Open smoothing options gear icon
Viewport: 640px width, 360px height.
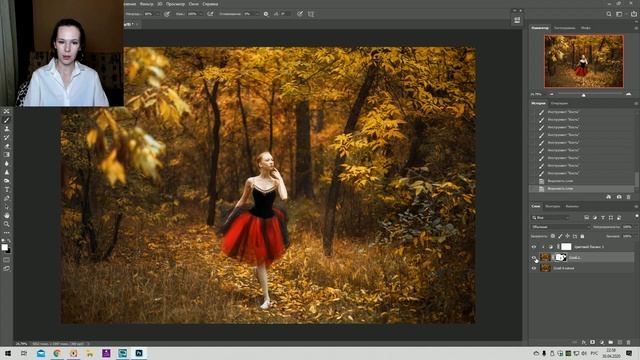pyautogui.click(x=266, y=14)
